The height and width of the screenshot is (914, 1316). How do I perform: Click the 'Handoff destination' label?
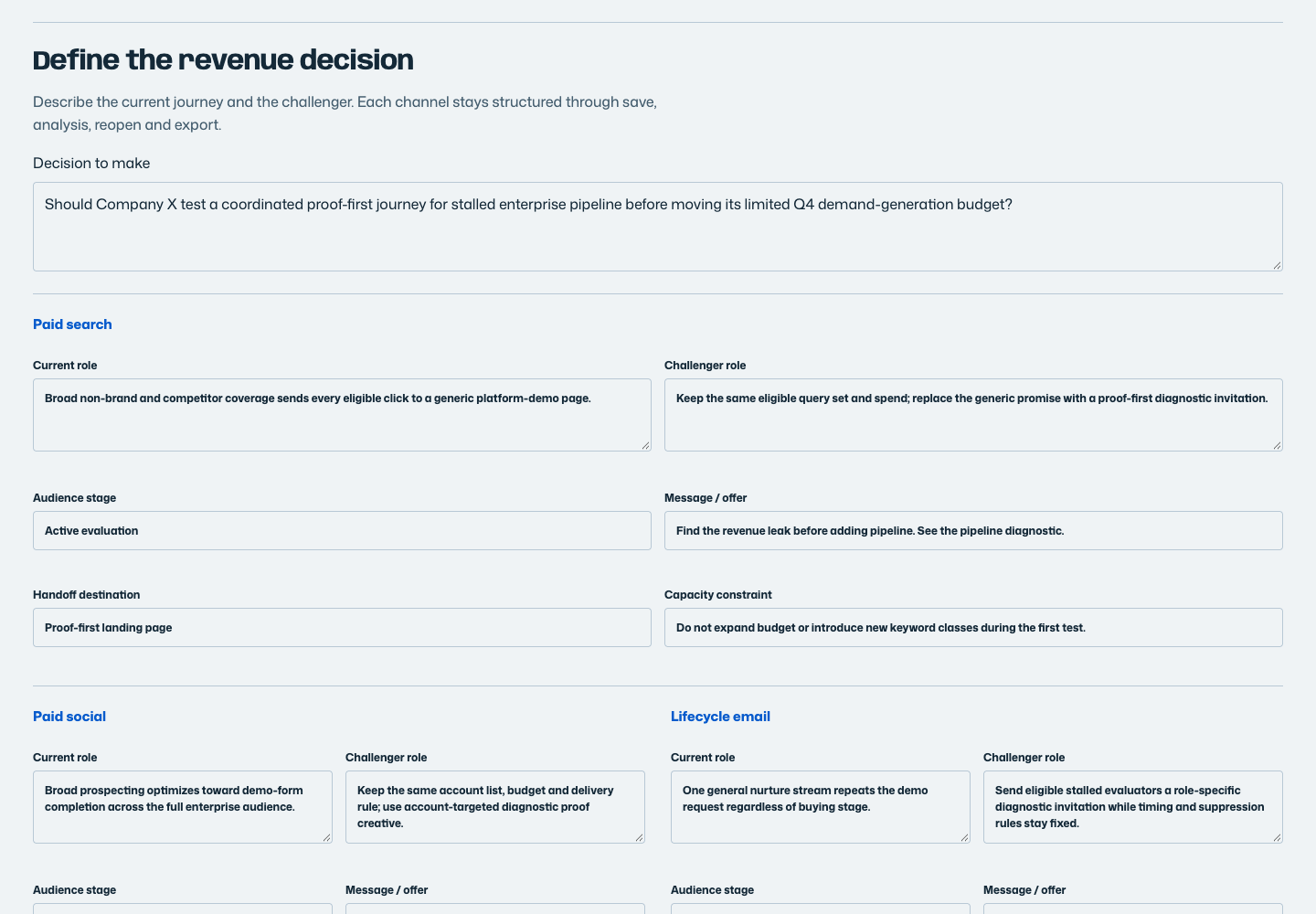coord(87,595)
